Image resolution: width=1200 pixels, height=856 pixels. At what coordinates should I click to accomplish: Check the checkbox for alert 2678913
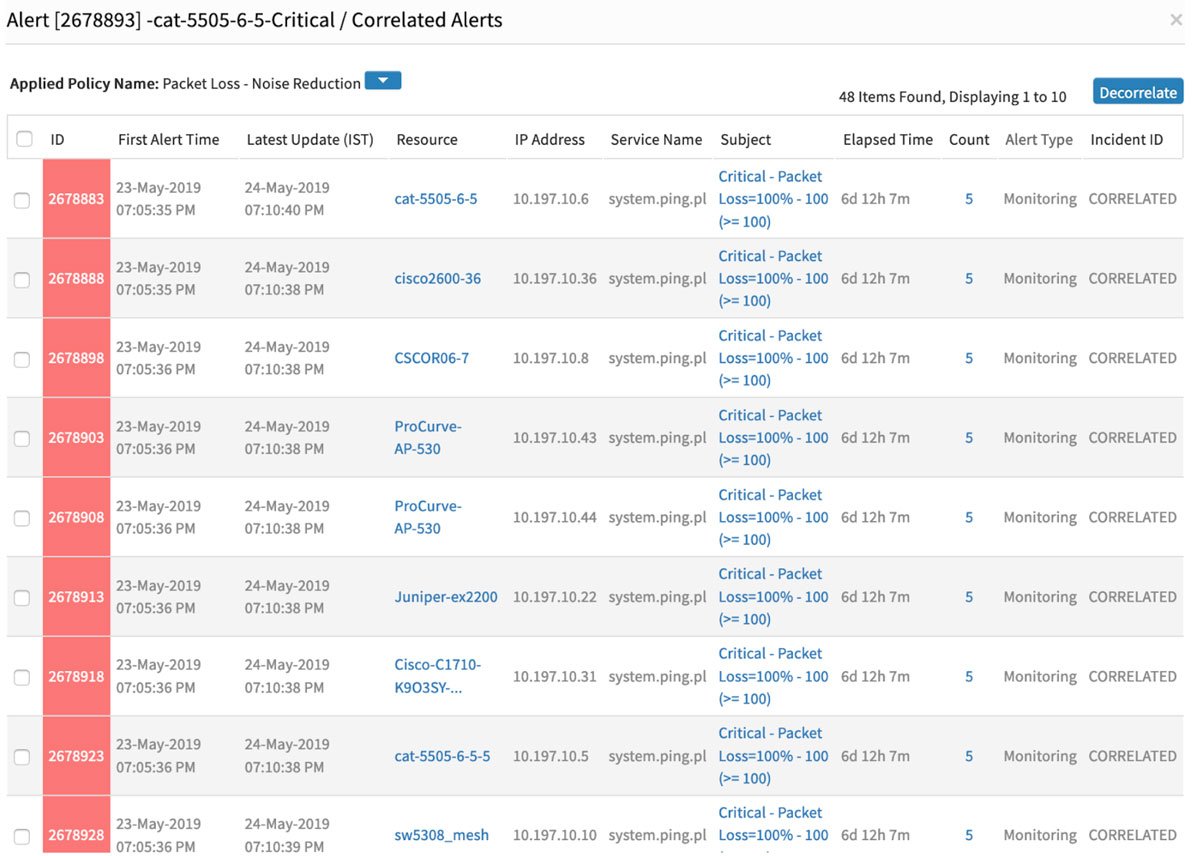coord(23,597)
